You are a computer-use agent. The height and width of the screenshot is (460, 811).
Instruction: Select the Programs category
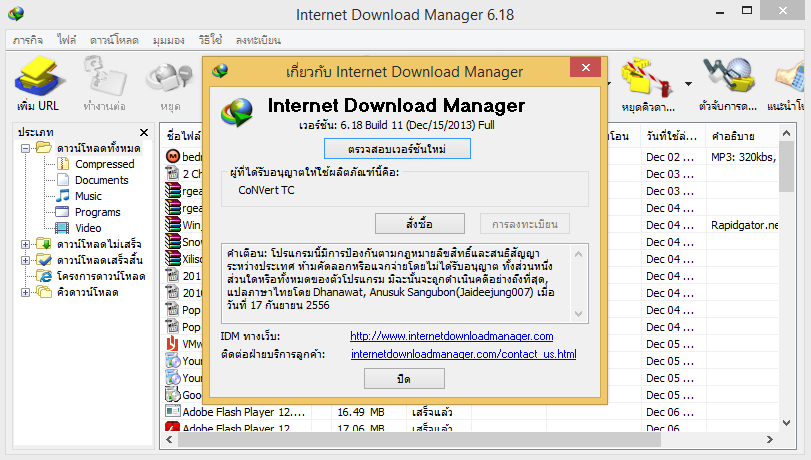click(97, 212)
